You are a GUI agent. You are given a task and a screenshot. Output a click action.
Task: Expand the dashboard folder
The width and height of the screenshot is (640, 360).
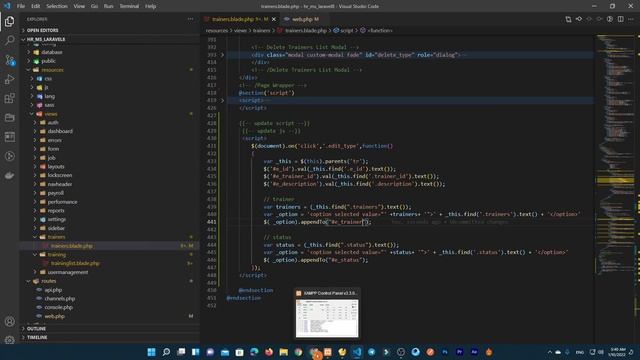click(x=60, y=131)
